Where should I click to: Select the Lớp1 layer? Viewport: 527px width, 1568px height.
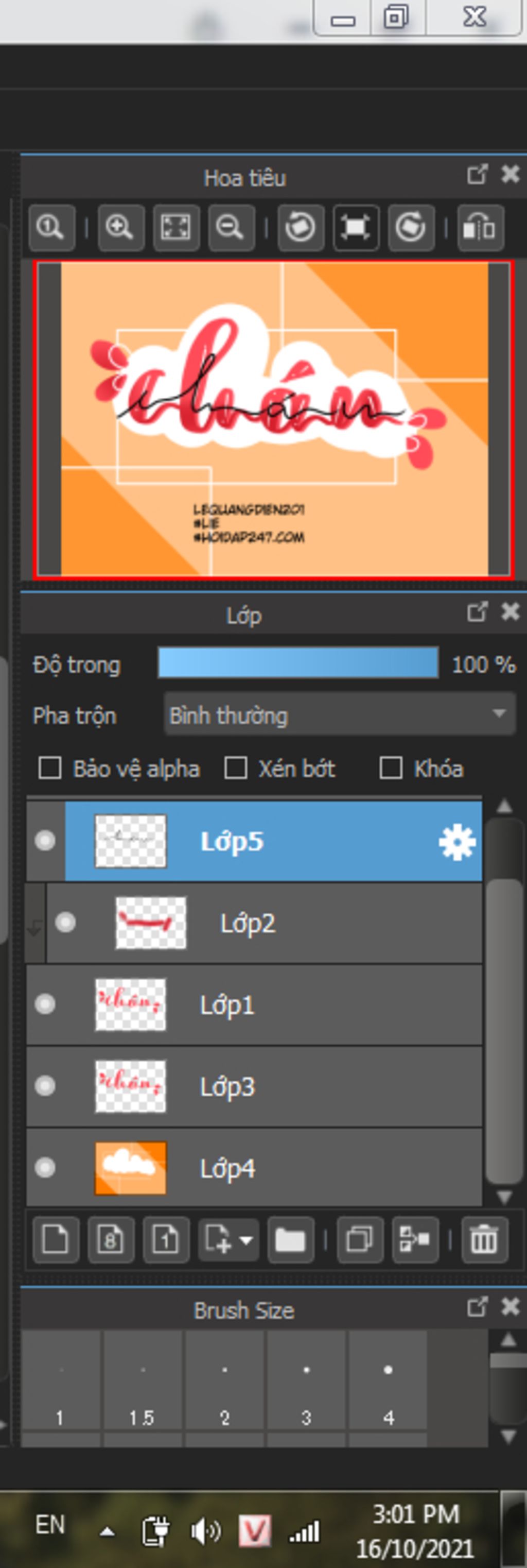[273, 1004]
